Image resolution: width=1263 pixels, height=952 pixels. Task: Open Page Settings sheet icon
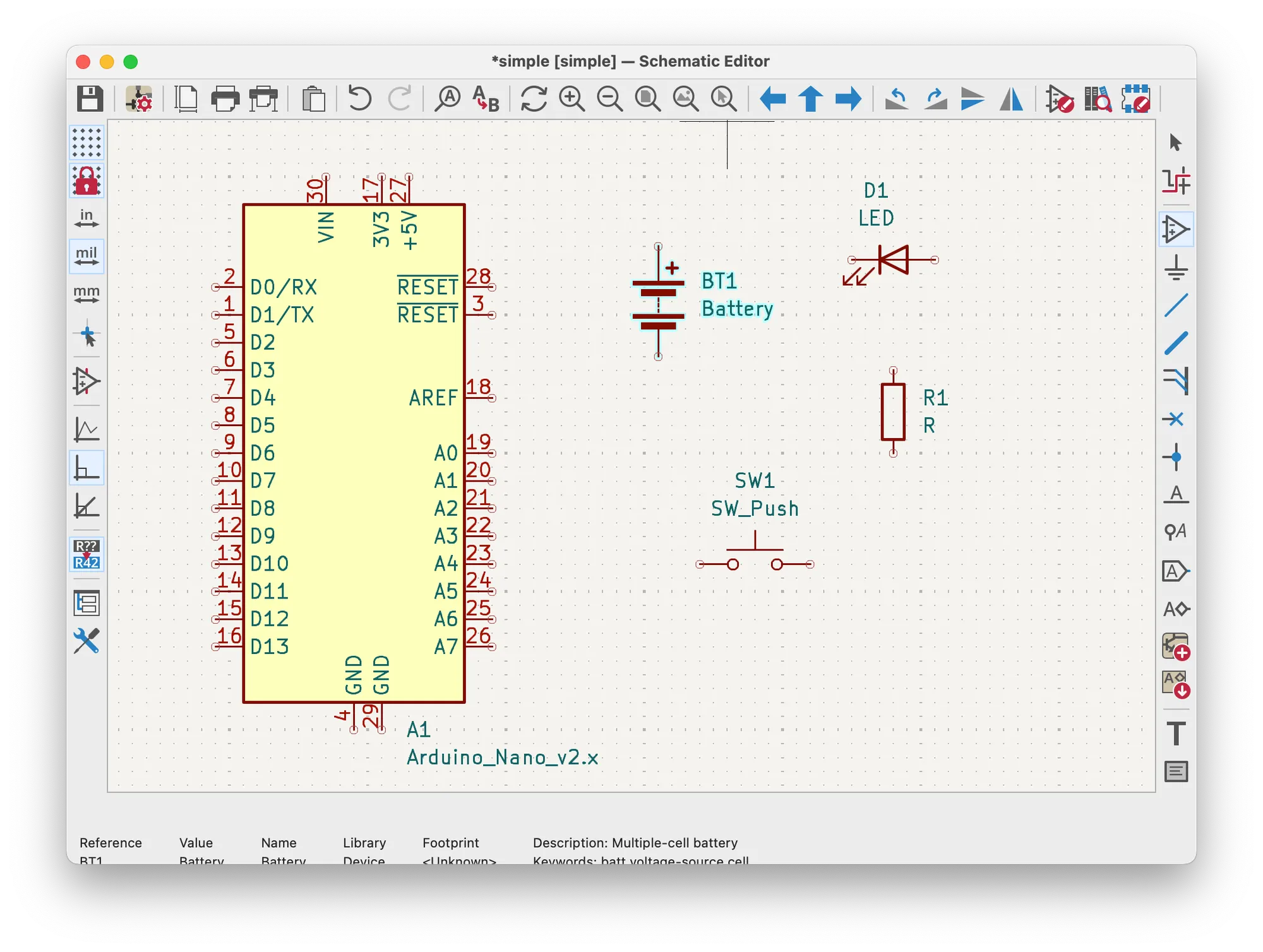pos(186,99)
